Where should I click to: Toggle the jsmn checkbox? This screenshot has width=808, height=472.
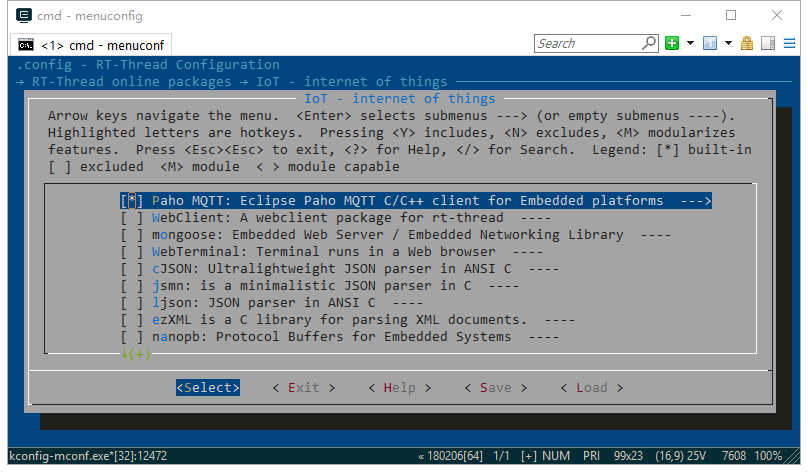click(x=131, y=285)
